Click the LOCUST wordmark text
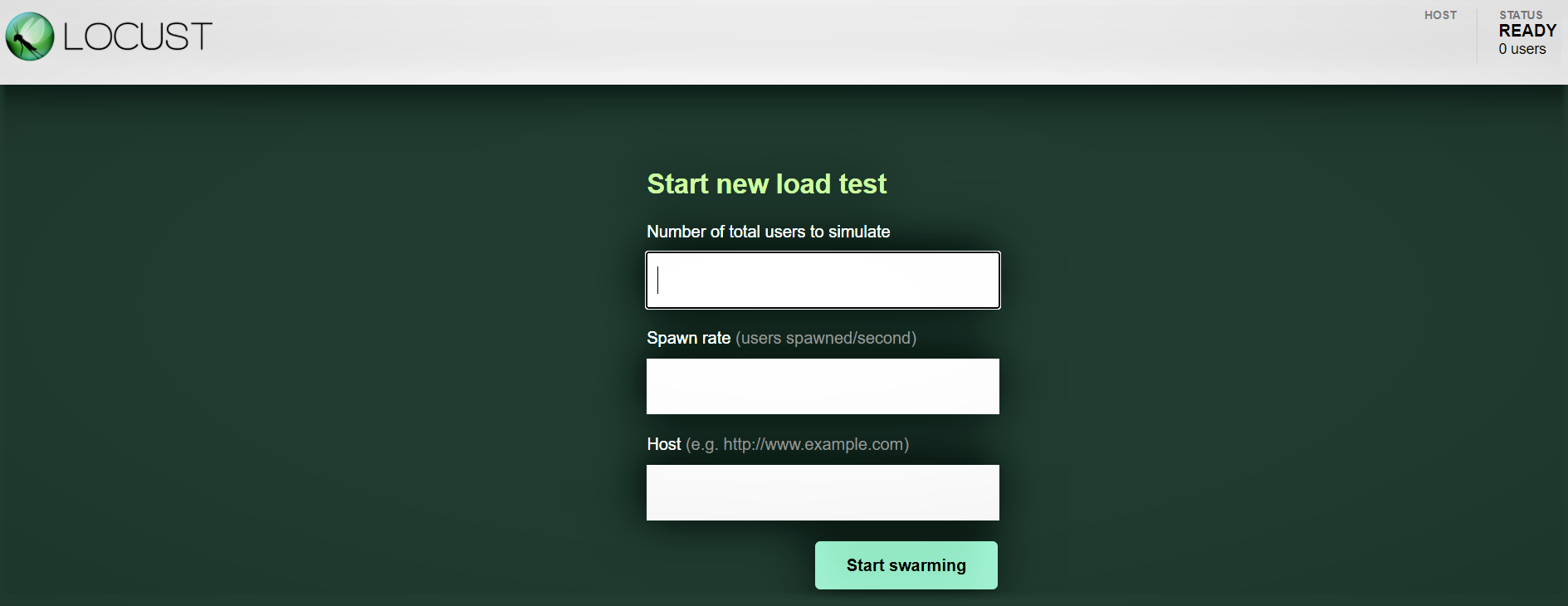Image resolution: width=1568 pixels, height=606 pixels. coord(138,37)
